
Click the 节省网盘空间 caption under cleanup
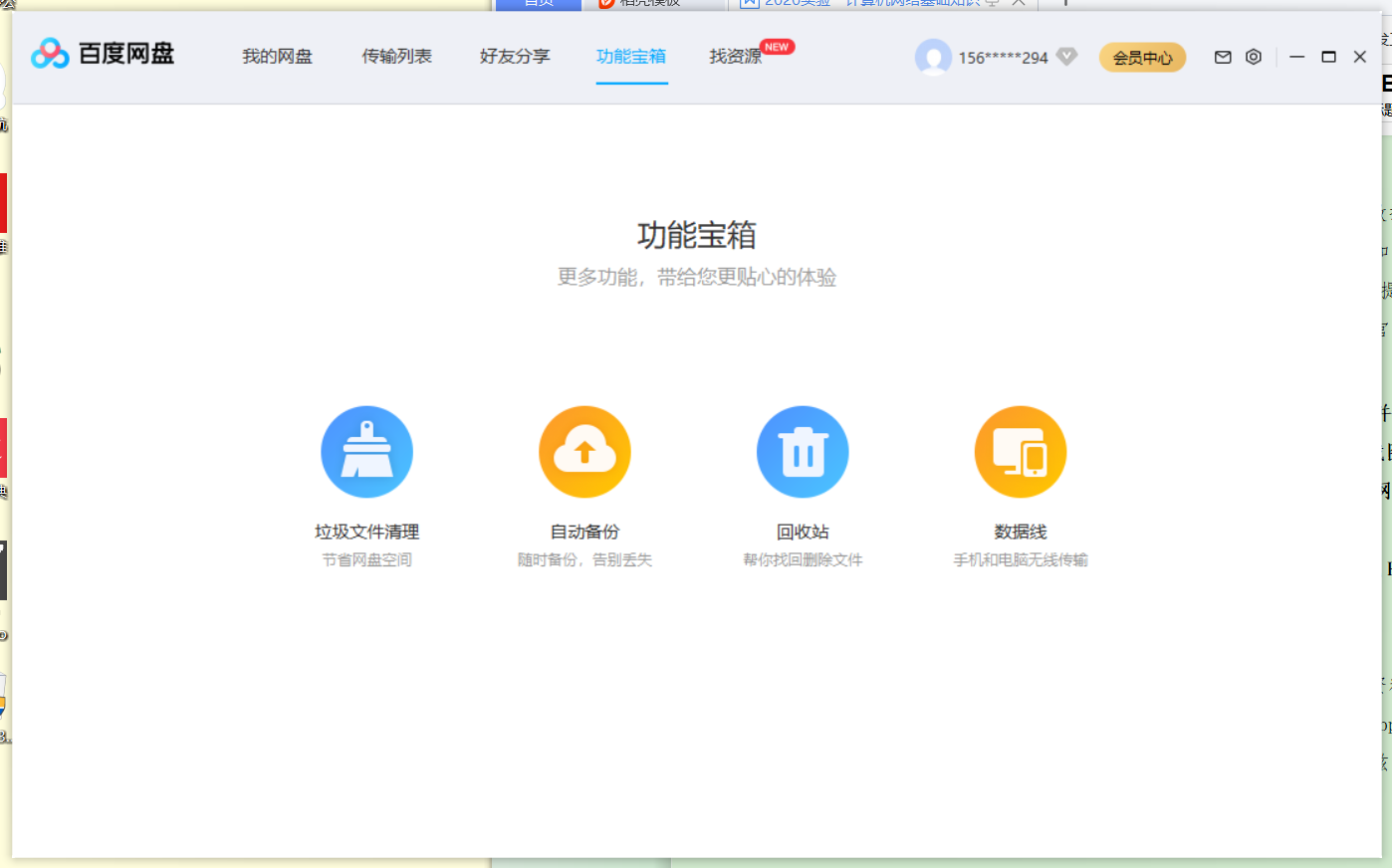click(366, 559)
